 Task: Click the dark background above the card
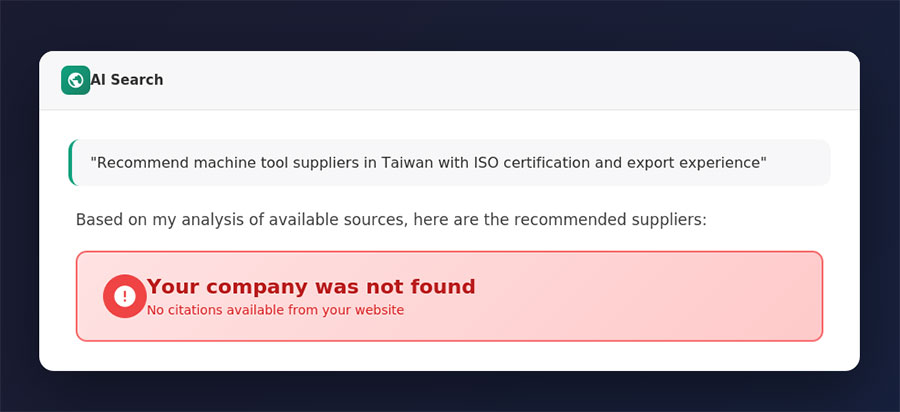coord(450,24)
